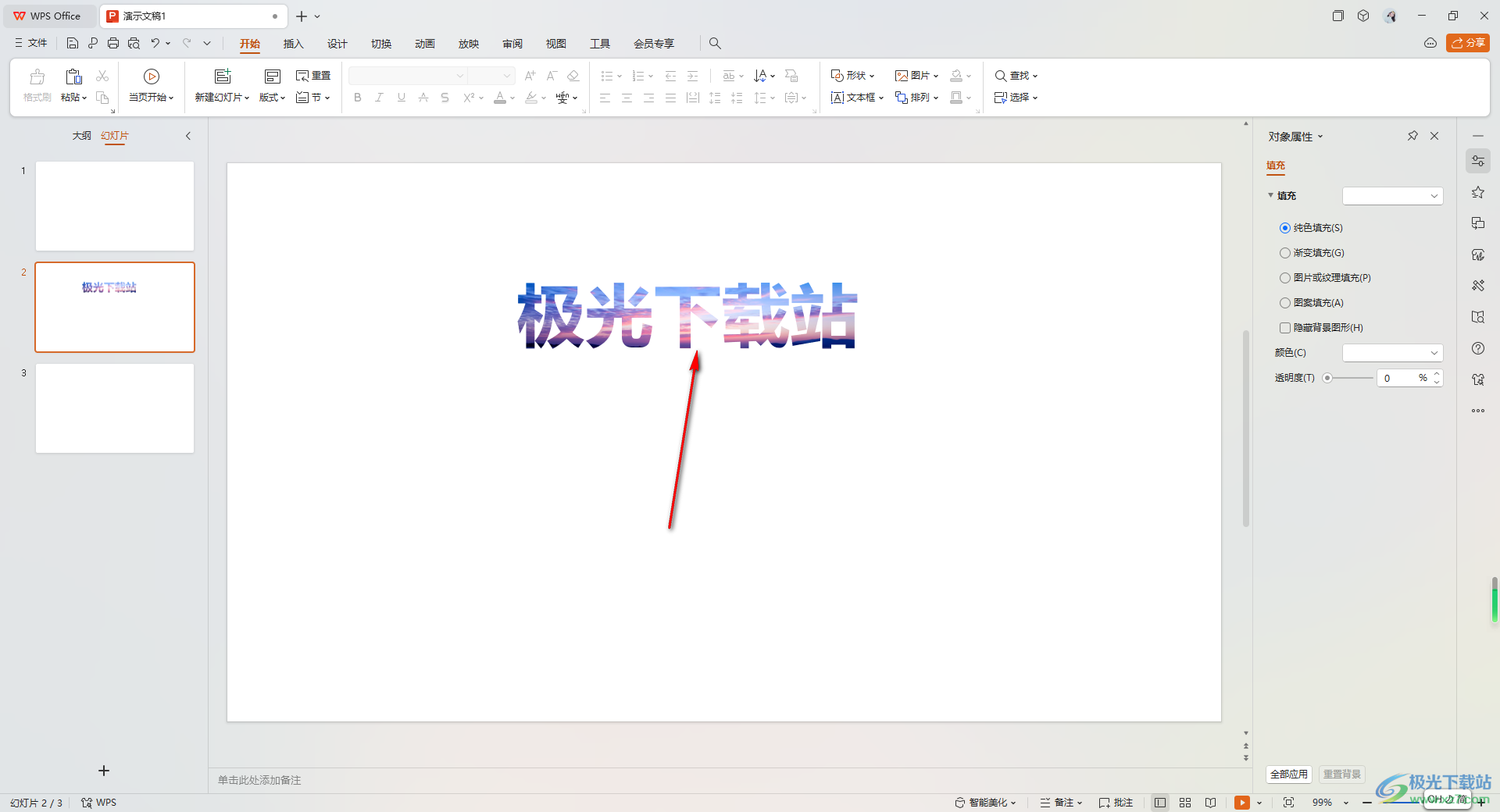This screenshot has height=812, width=1500.
Task: Click Comments (批注) in status bar
Action: click(1116, 803)
